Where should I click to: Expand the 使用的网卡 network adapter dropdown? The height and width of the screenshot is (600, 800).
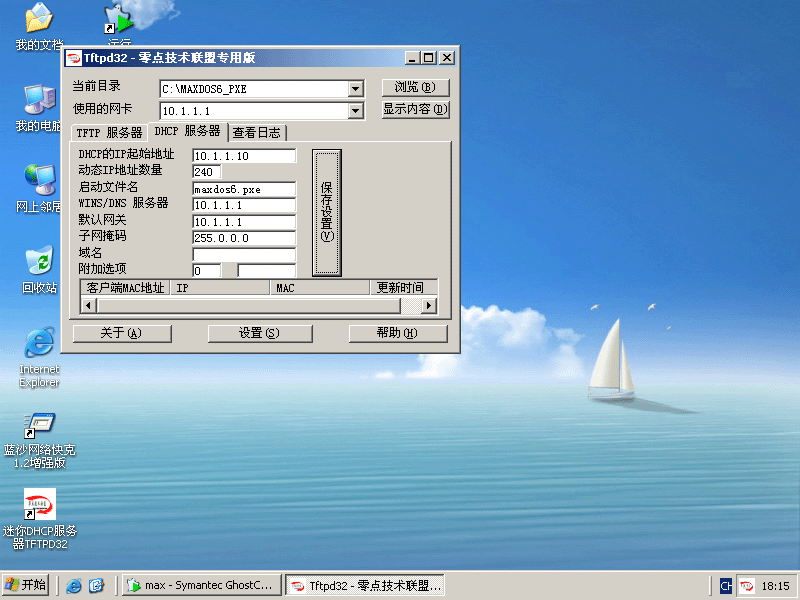[355, 111]
